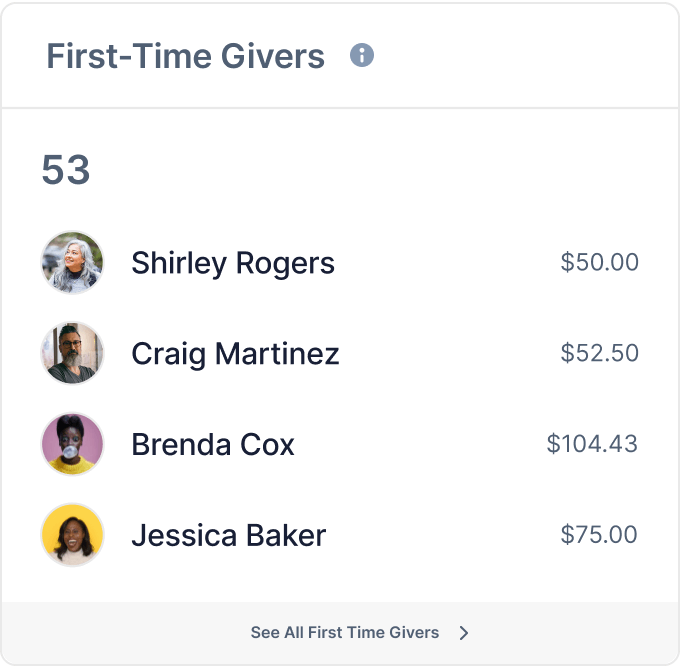Open Shirley Rogers' profile photo
This screenshot has height=666, width=680.
72,262
